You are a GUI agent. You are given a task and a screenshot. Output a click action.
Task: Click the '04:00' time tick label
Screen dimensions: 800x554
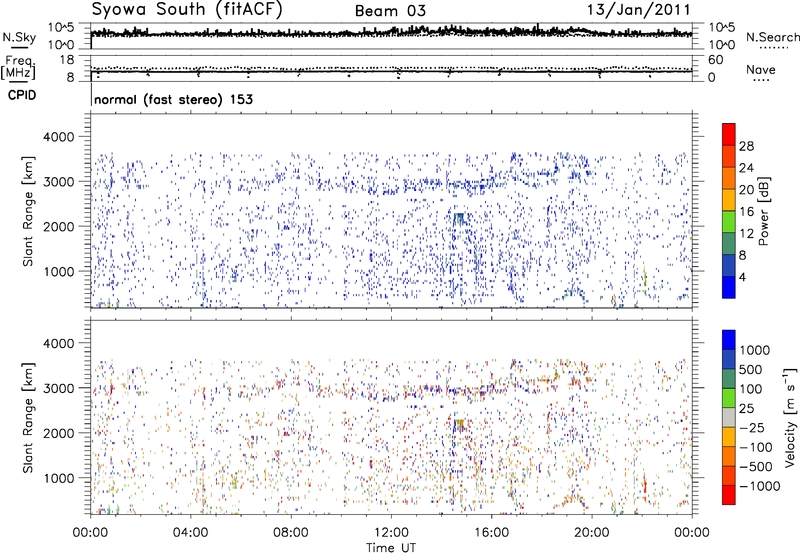tap(190, 532)
